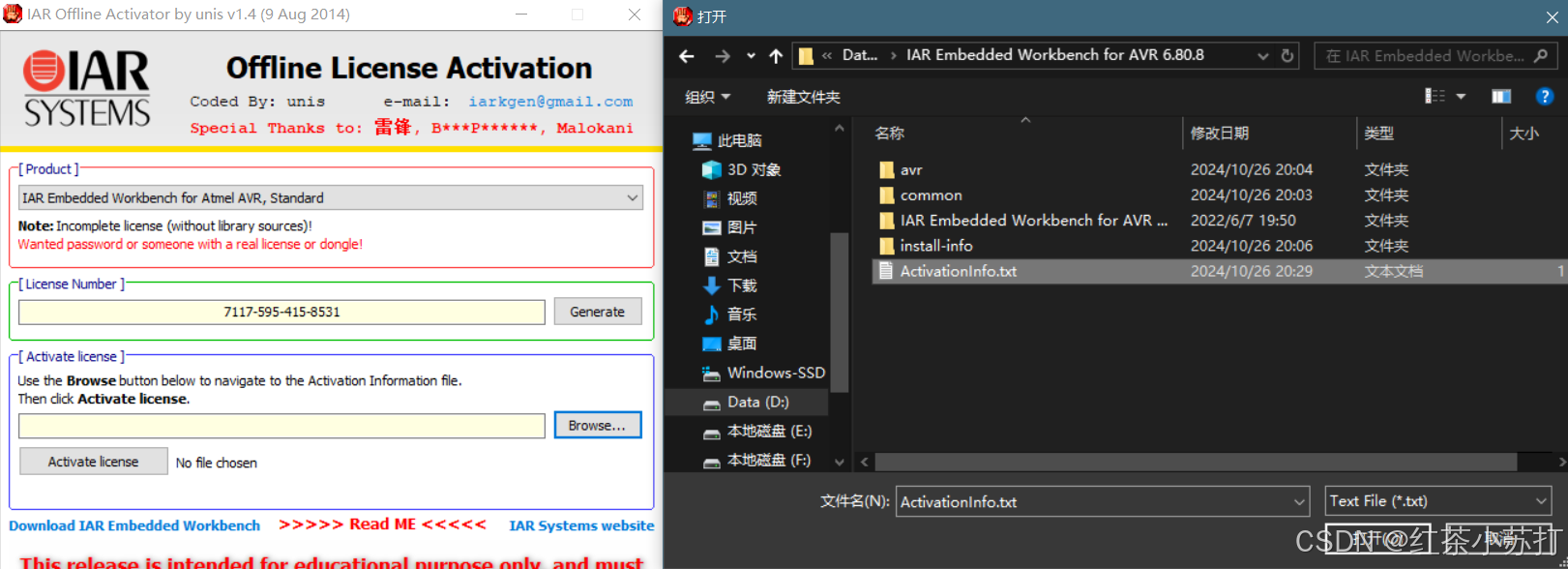This screenshot has height=569, width=1568.
Task: Open Download IAR Embedded Workbench link
Action: (134, 525)
